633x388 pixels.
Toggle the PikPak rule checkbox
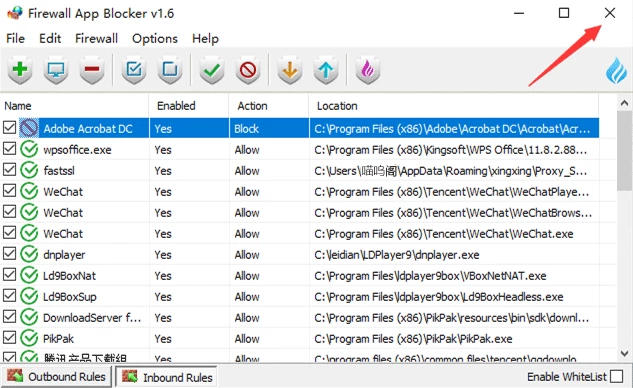(x=9, y=338)
